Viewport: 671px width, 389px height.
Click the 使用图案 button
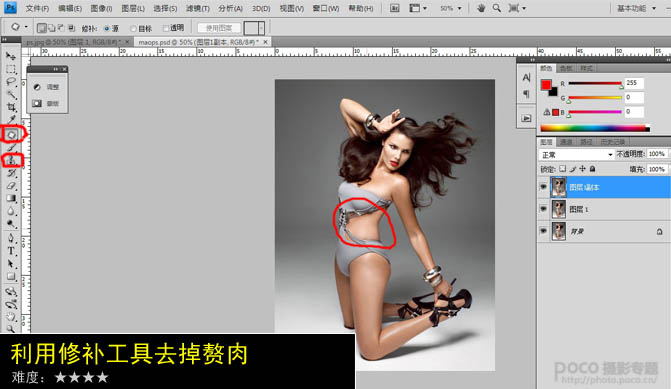point(219,28)
